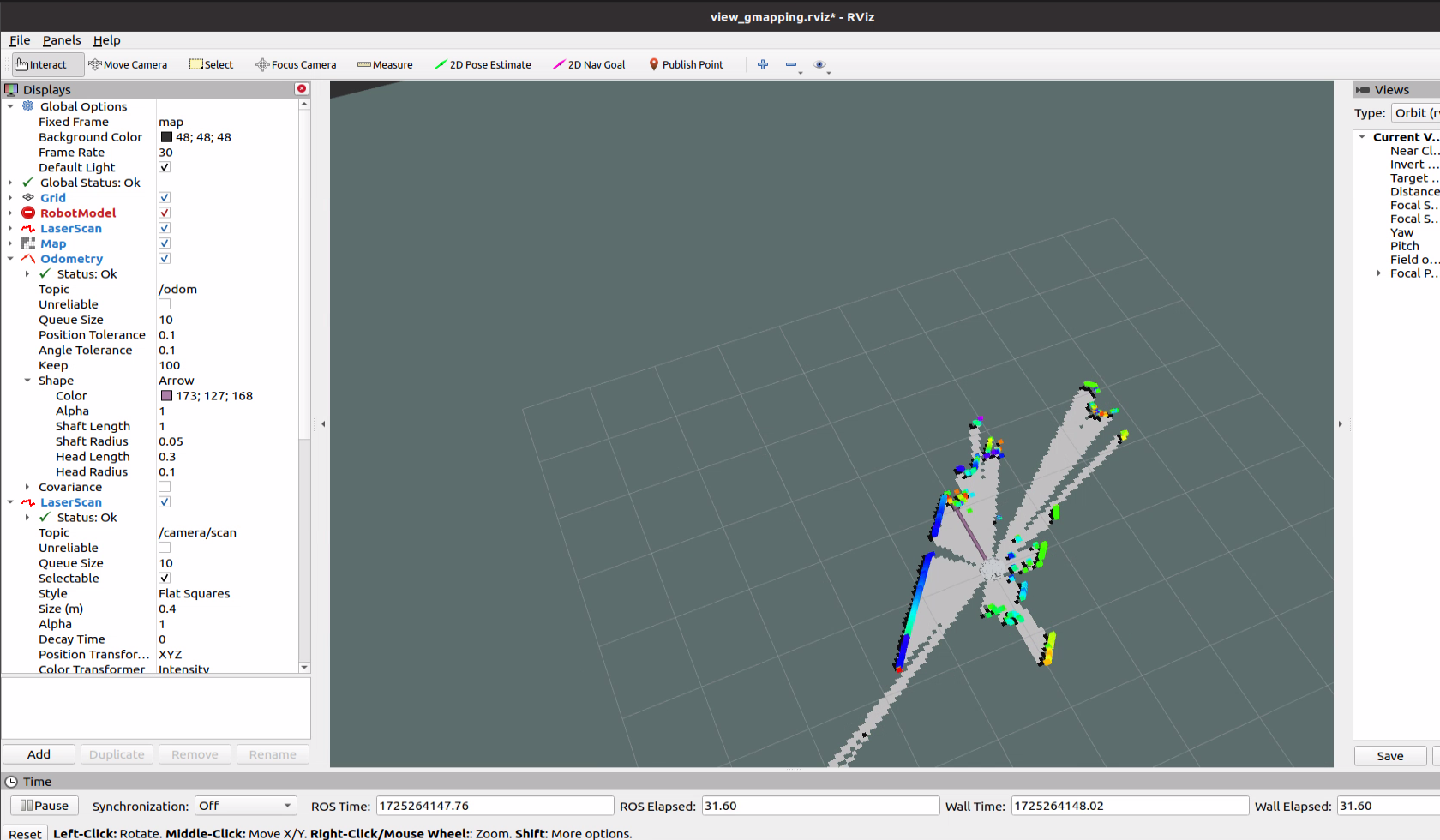Click the Map display icon
This screenshot has width=1440, height=840.
pos(28,243)
